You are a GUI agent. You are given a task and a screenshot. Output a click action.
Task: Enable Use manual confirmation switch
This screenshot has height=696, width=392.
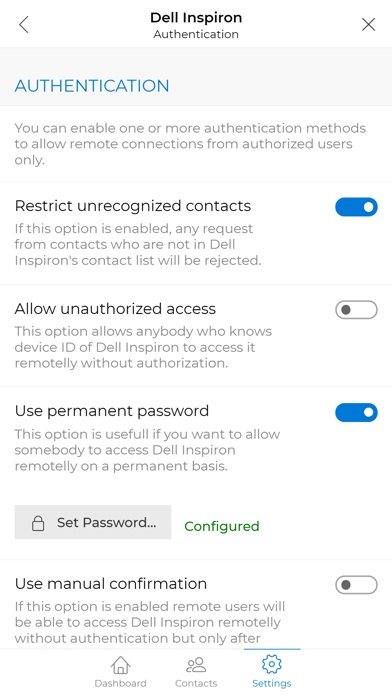(x=356, y=585)
